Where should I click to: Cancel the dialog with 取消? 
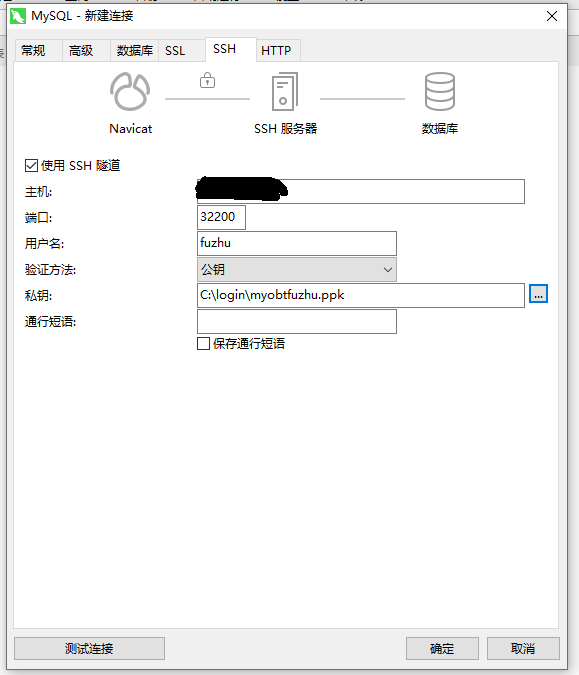click(523, 648)
